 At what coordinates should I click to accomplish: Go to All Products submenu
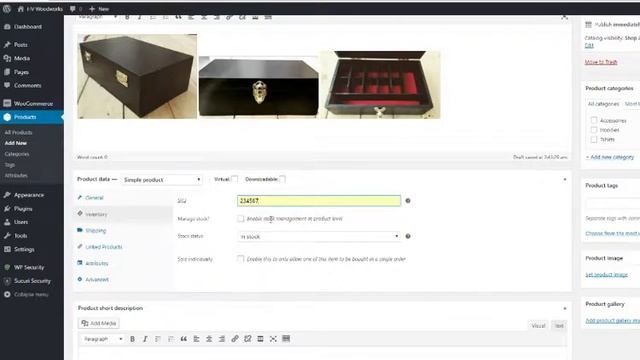coord(18,132)
